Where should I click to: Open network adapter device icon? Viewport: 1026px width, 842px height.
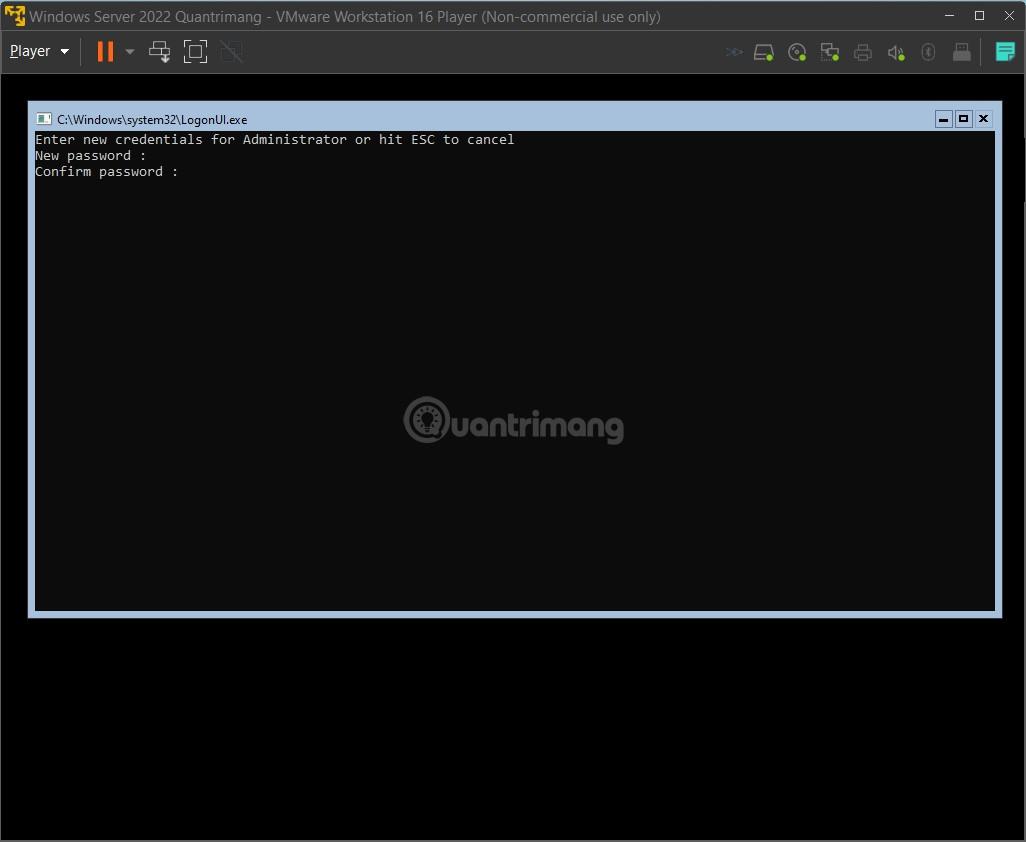point(830,52)
